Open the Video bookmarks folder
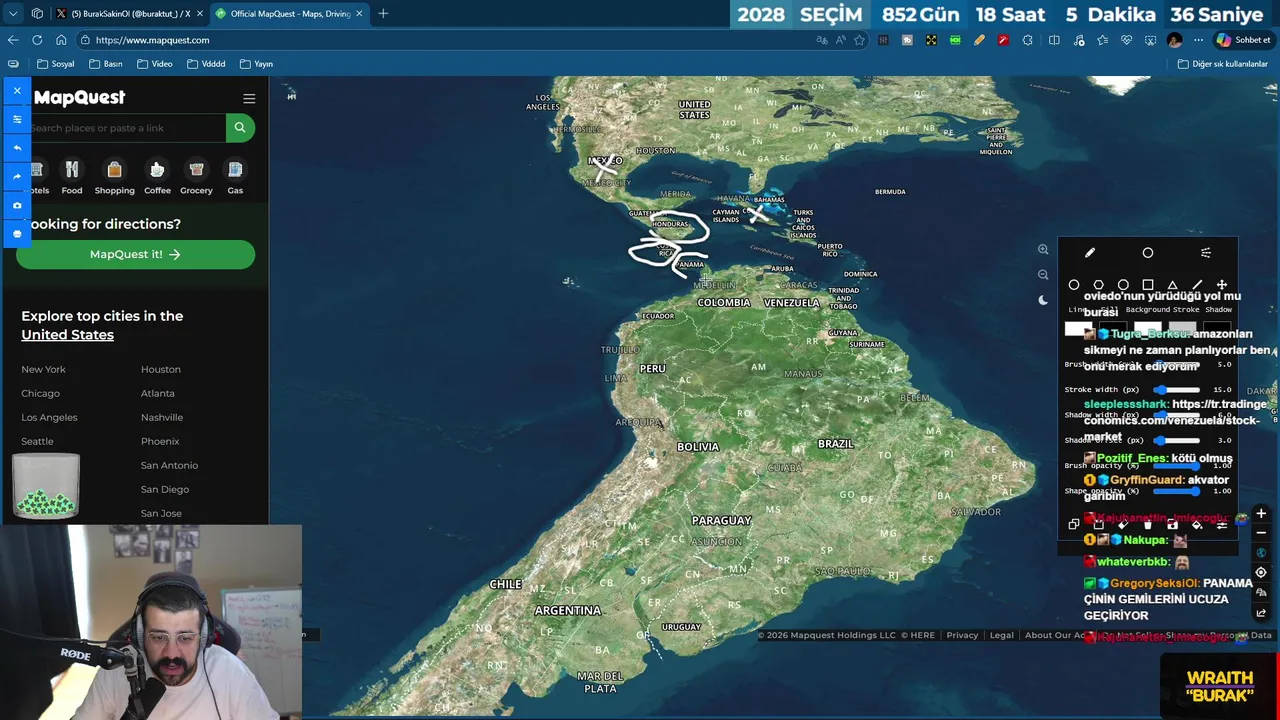 tap(155, 64)
